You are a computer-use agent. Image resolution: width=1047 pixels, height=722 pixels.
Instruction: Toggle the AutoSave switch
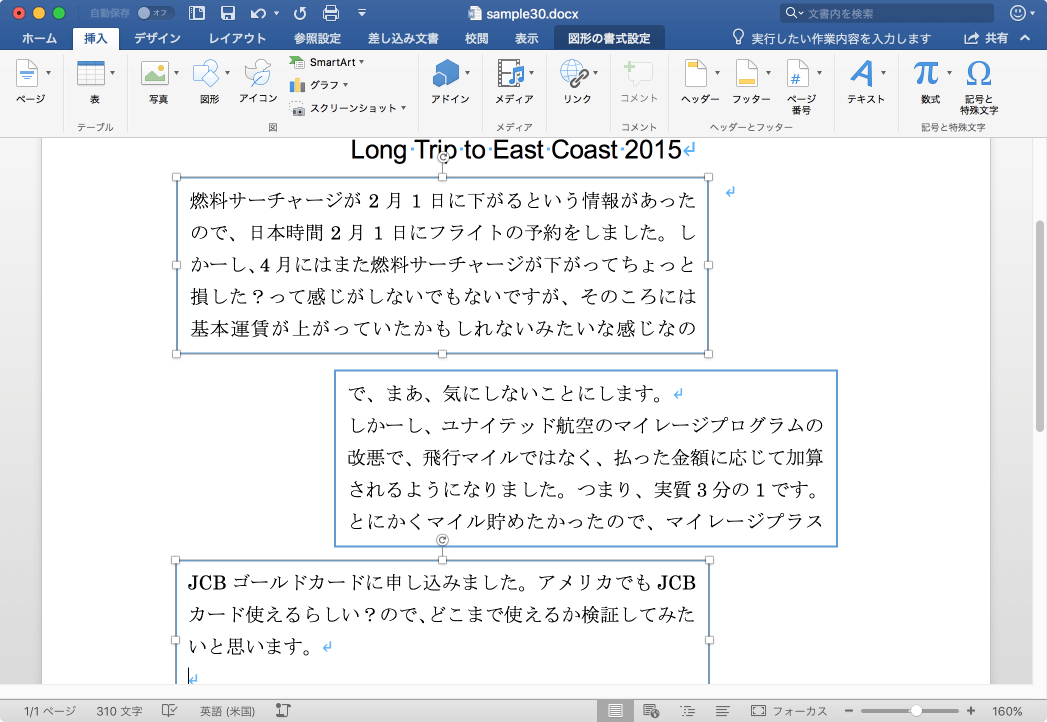click(x=156, y=13)
